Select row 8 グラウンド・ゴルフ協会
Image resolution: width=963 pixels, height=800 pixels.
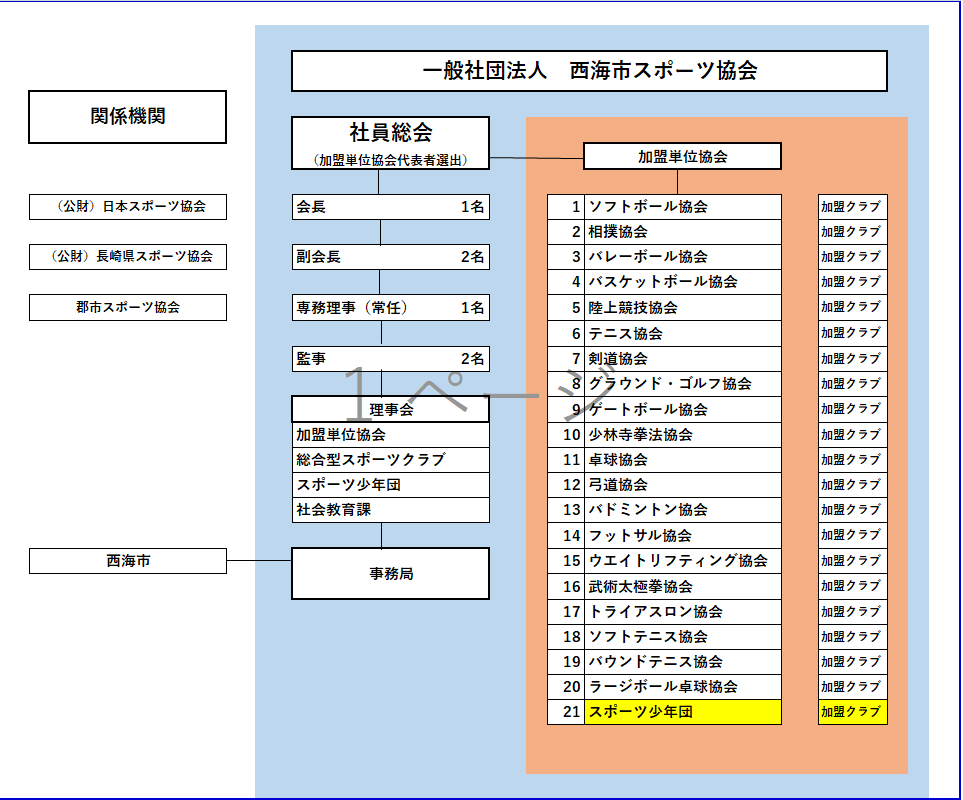click(665, 384)
